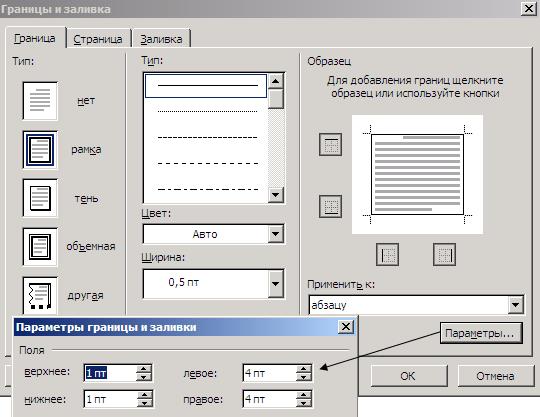
Task: Open the Ширина width dropdown
Action: click(276, 284)
